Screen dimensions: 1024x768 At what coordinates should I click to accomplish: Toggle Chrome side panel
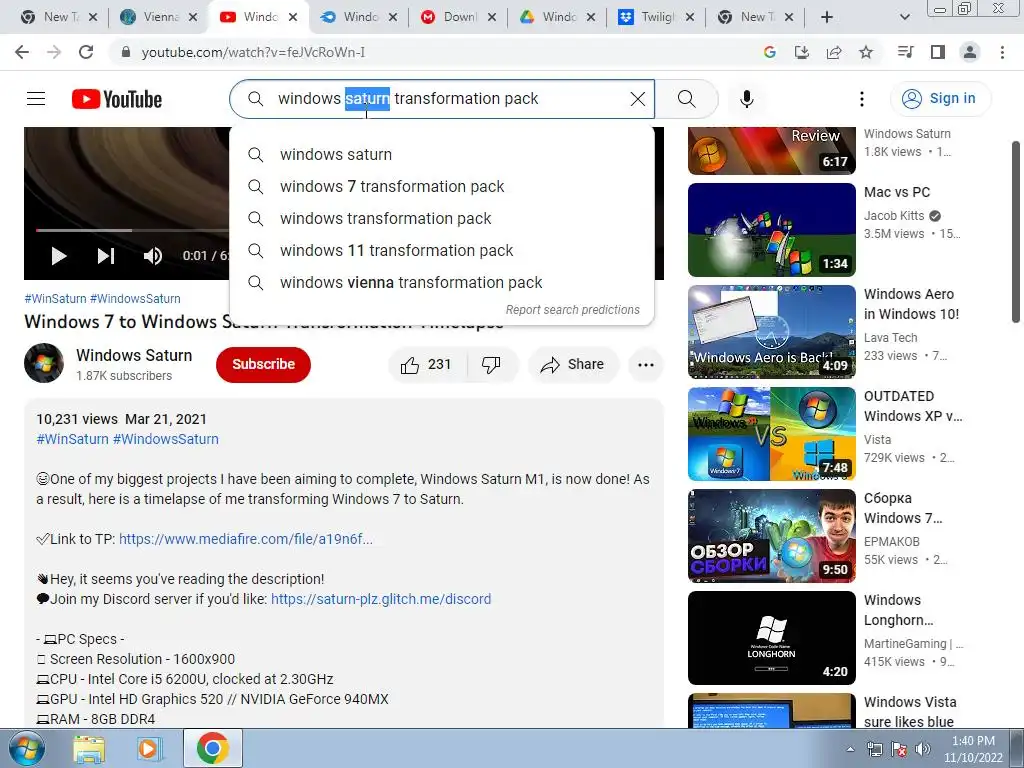coord(938,52)
